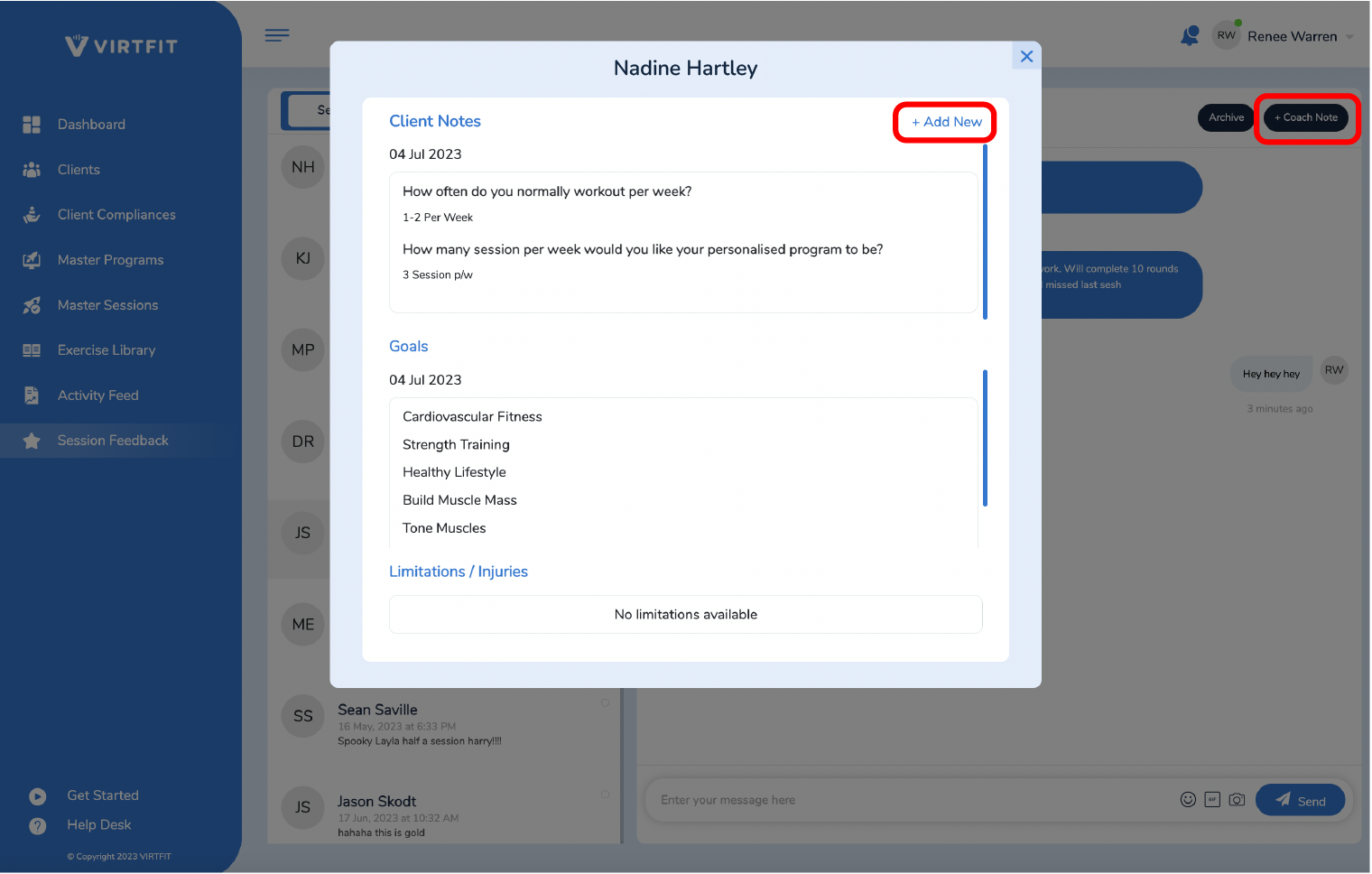Image resolution: width=1372 pixels, height=874 pixels.
Task: Click + Add New client note
Action: 945,122
